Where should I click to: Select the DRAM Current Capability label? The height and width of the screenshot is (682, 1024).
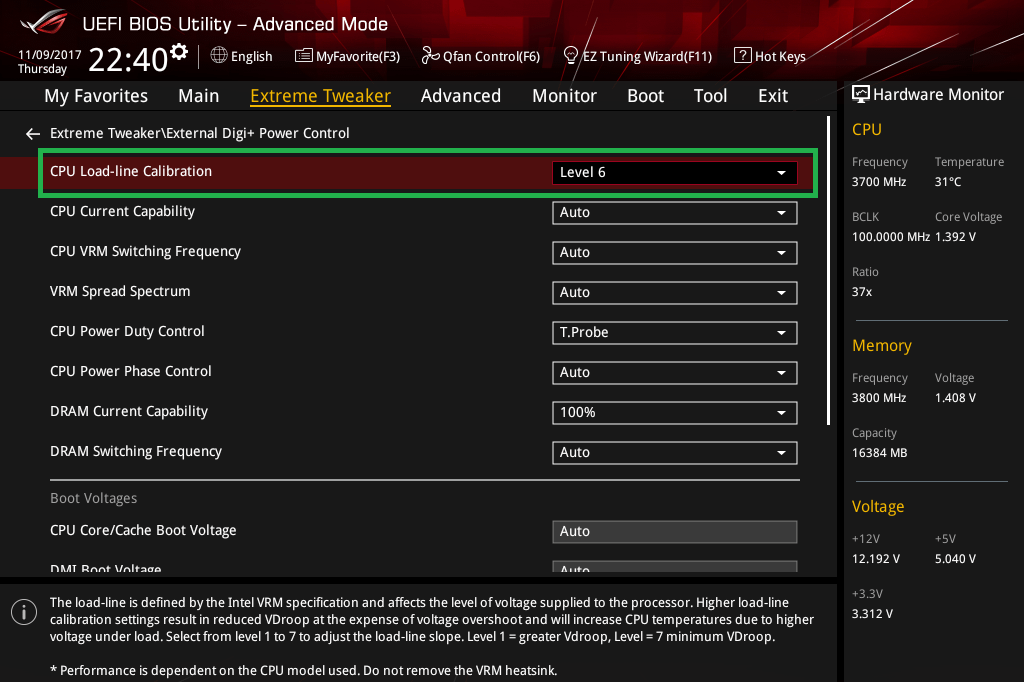[129, 412]
